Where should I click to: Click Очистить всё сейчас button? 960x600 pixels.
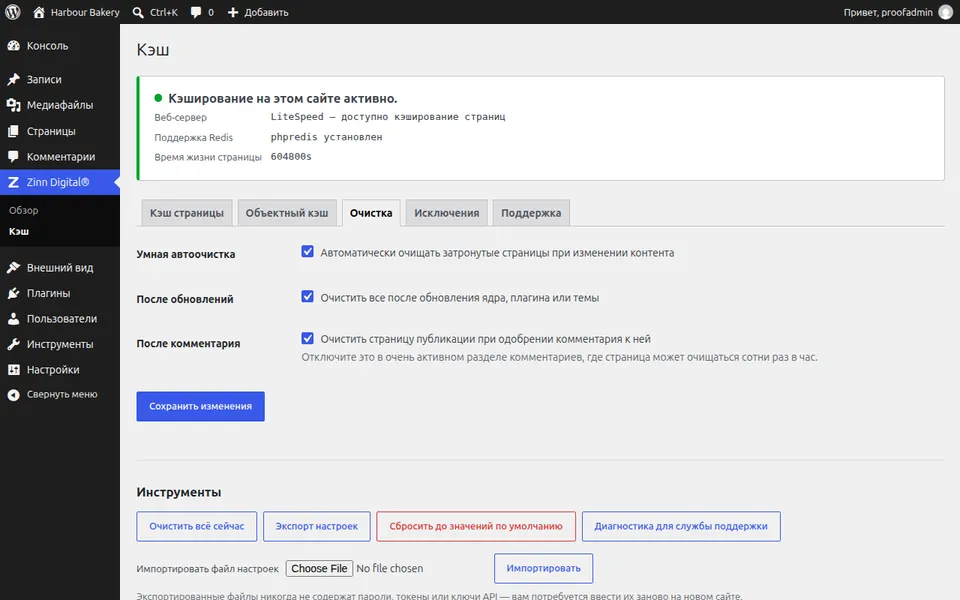point(197,527)
